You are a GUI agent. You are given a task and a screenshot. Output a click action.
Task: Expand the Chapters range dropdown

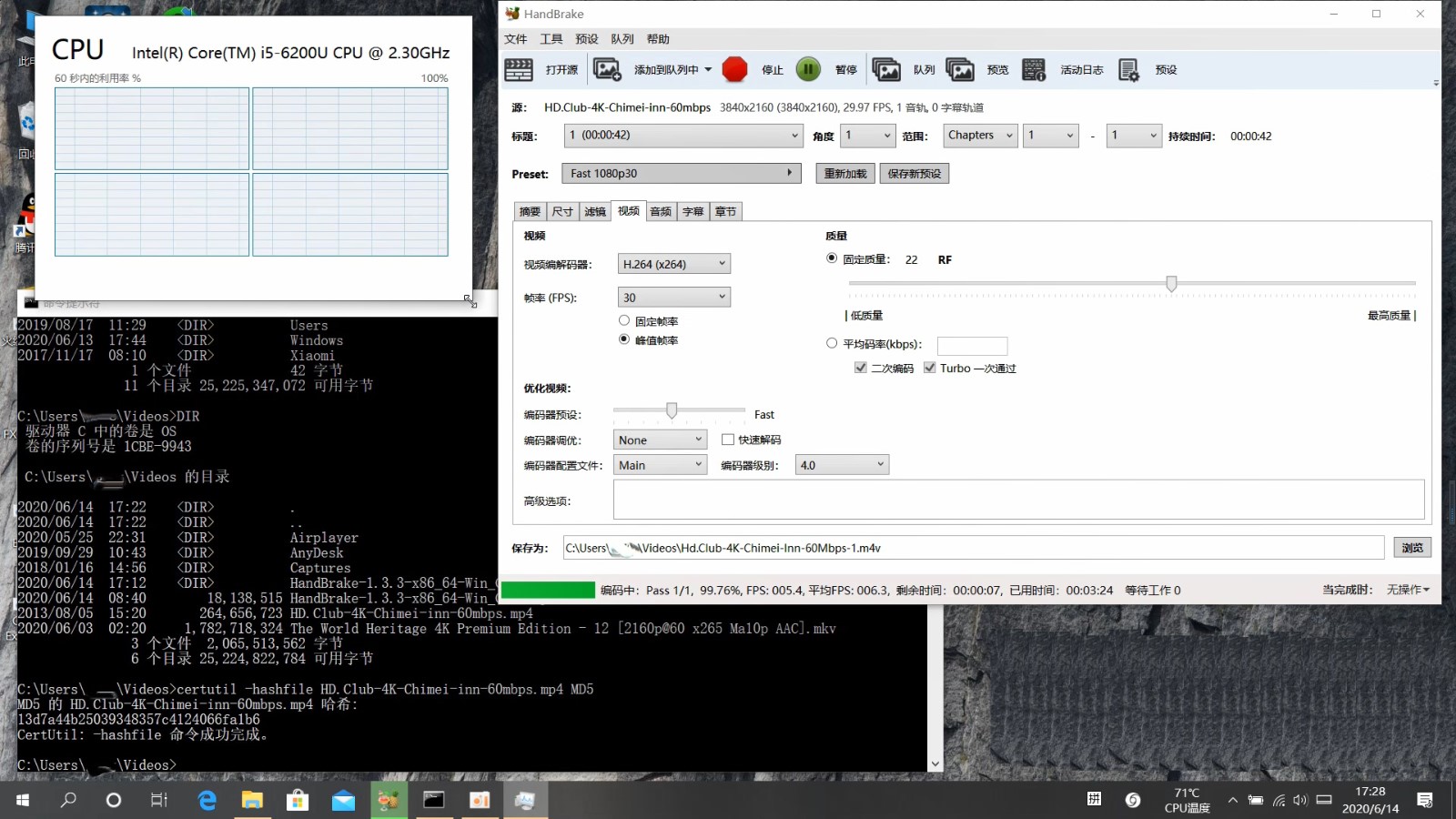pyautogui.click(x=980, y=136)
